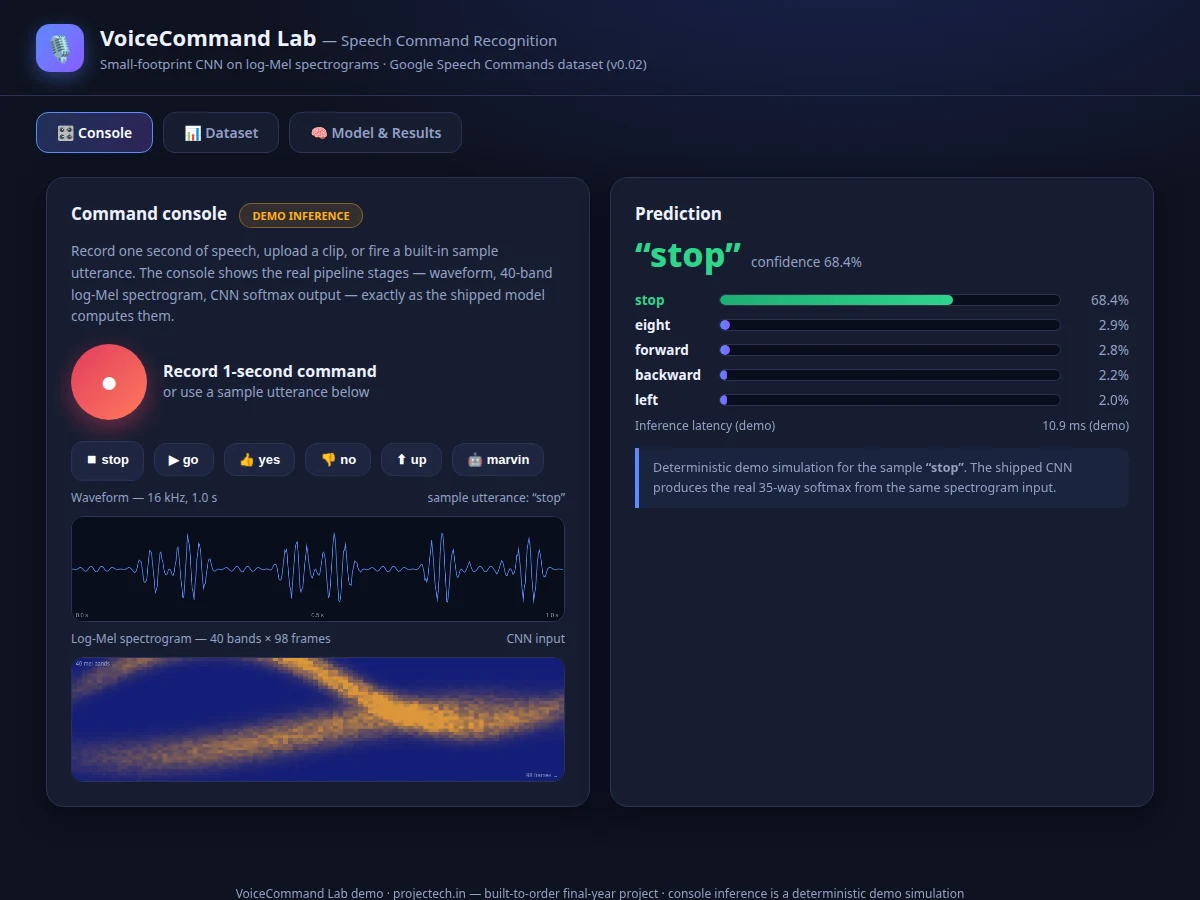The width and height of the screenshot is (1200, 900).
Task: Click the predicted “stop” heading
Action: 688,256
